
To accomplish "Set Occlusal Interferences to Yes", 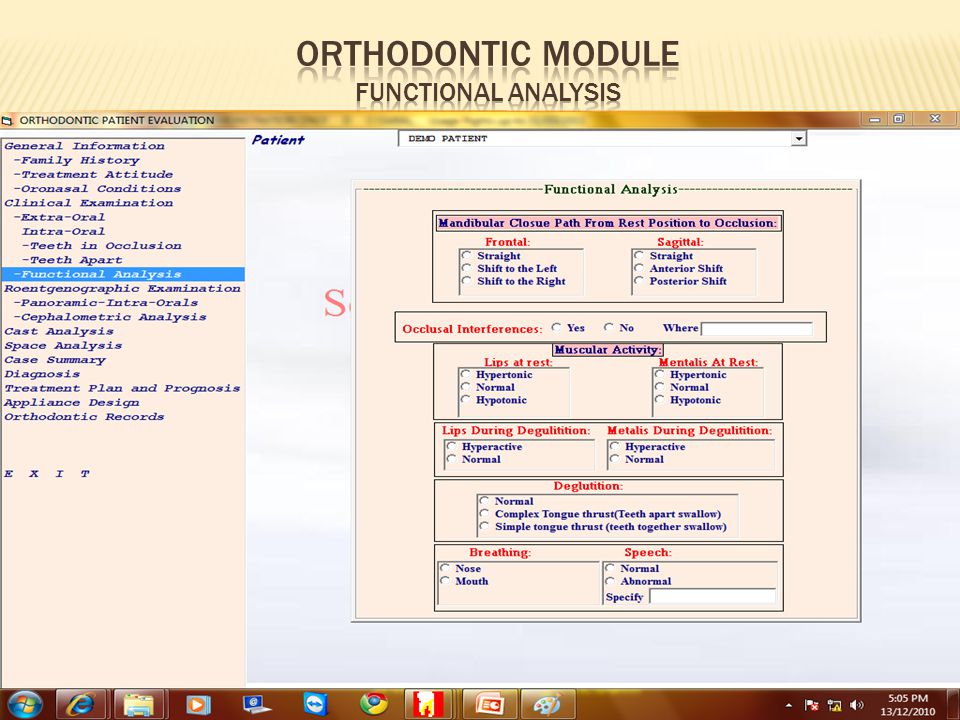I will [x=556, y=328].
